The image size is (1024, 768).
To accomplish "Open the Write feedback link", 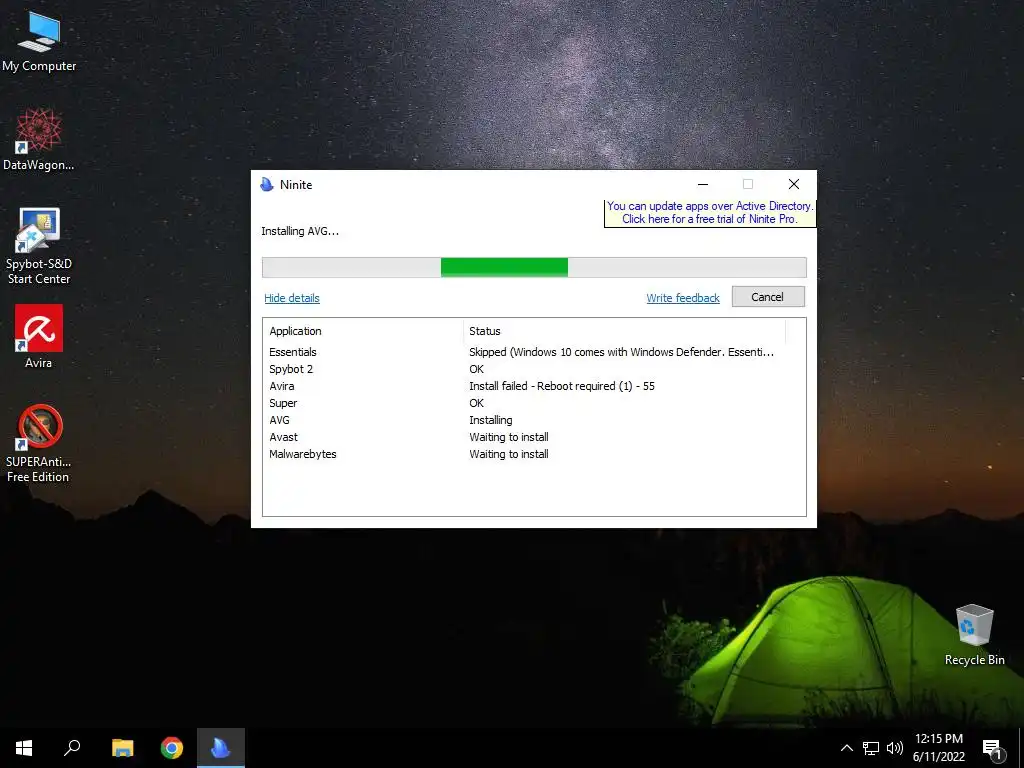I will (682, 298).
